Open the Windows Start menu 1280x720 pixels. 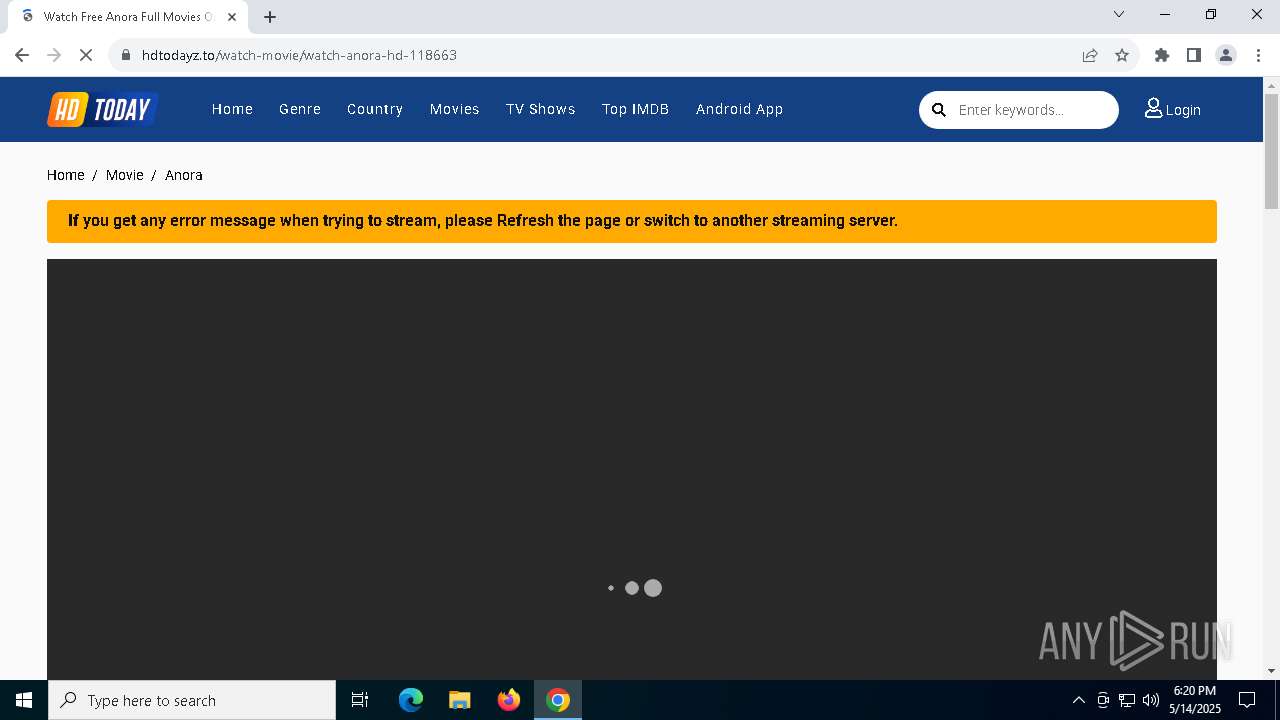[24, 700]
